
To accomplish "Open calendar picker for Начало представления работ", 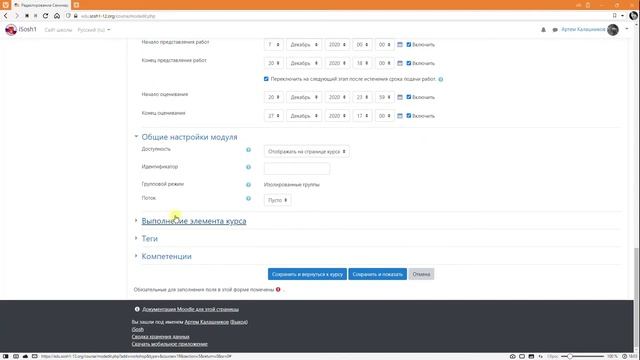I will [x=400, y=44].
